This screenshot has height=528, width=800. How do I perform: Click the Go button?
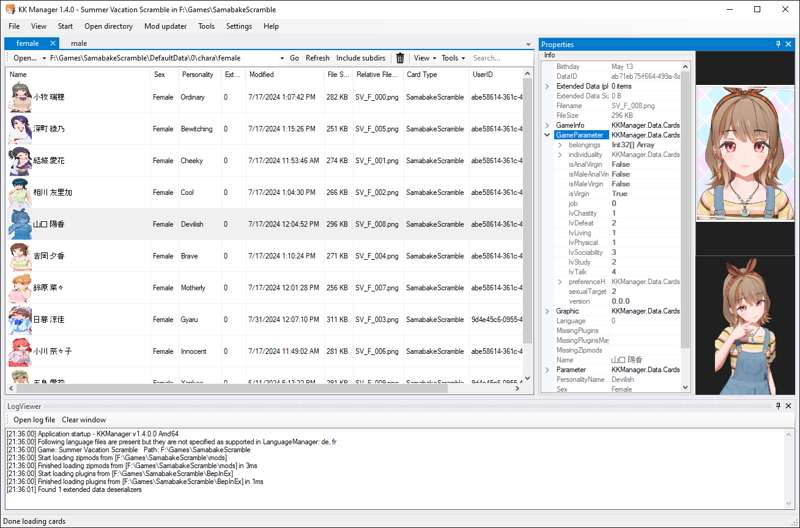coord(294,58)
